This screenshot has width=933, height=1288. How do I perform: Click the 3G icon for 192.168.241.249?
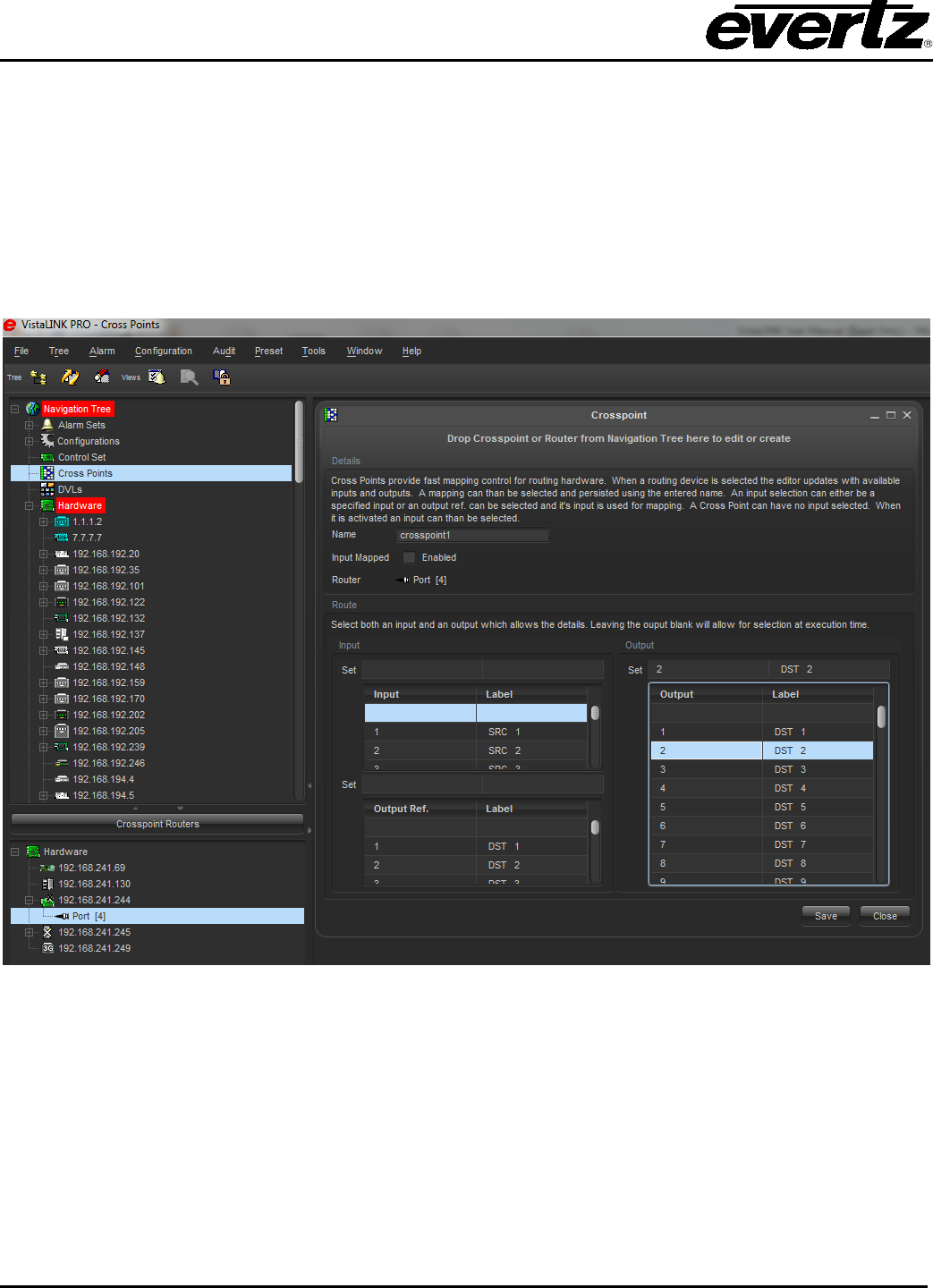pyautogui.click(x=47, y=948)
